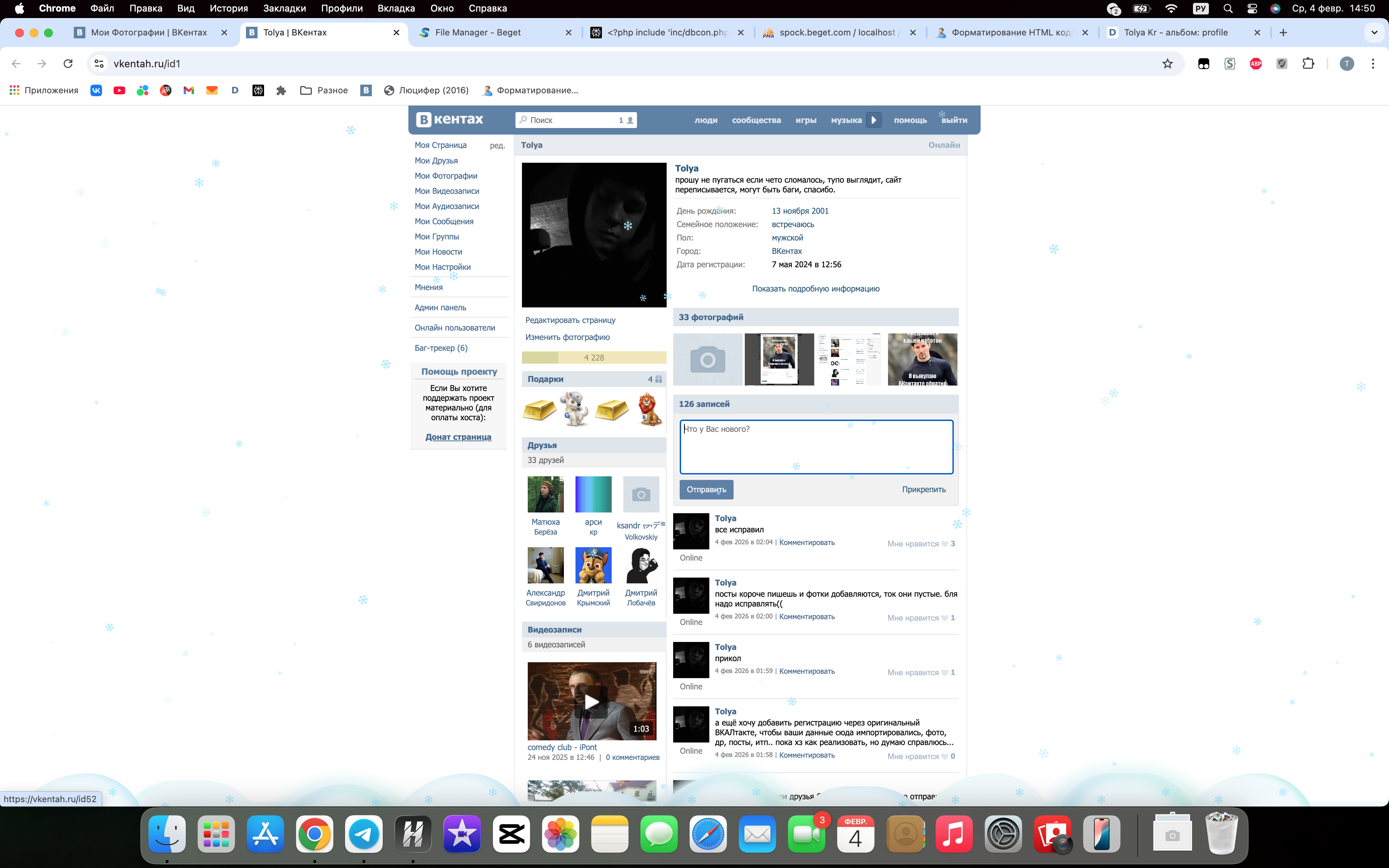Like the post about empty photos

point(921,618)
